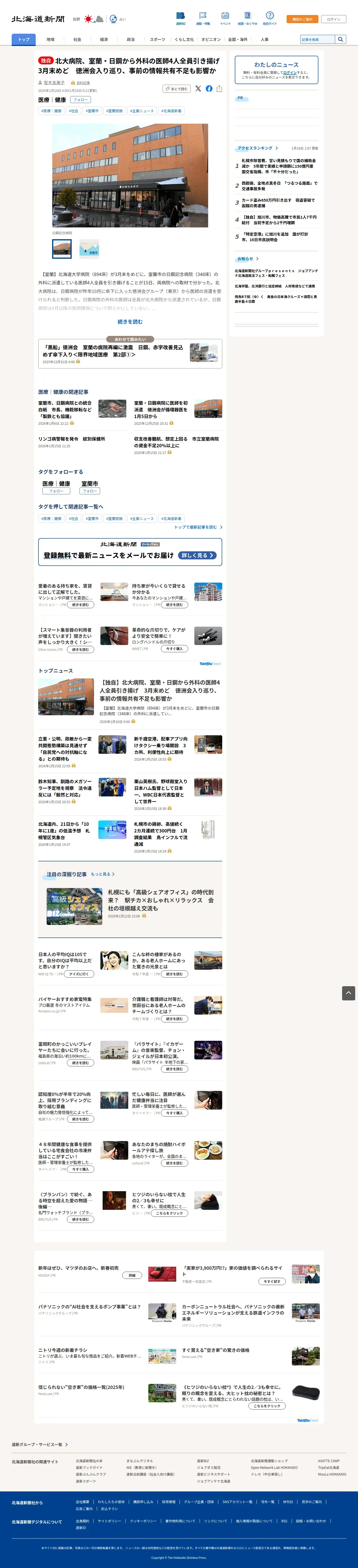Image resolution: width=358 pixels, height=1568 pixels.
Task: Click the search magnifier button
Action: pos(340,39)
